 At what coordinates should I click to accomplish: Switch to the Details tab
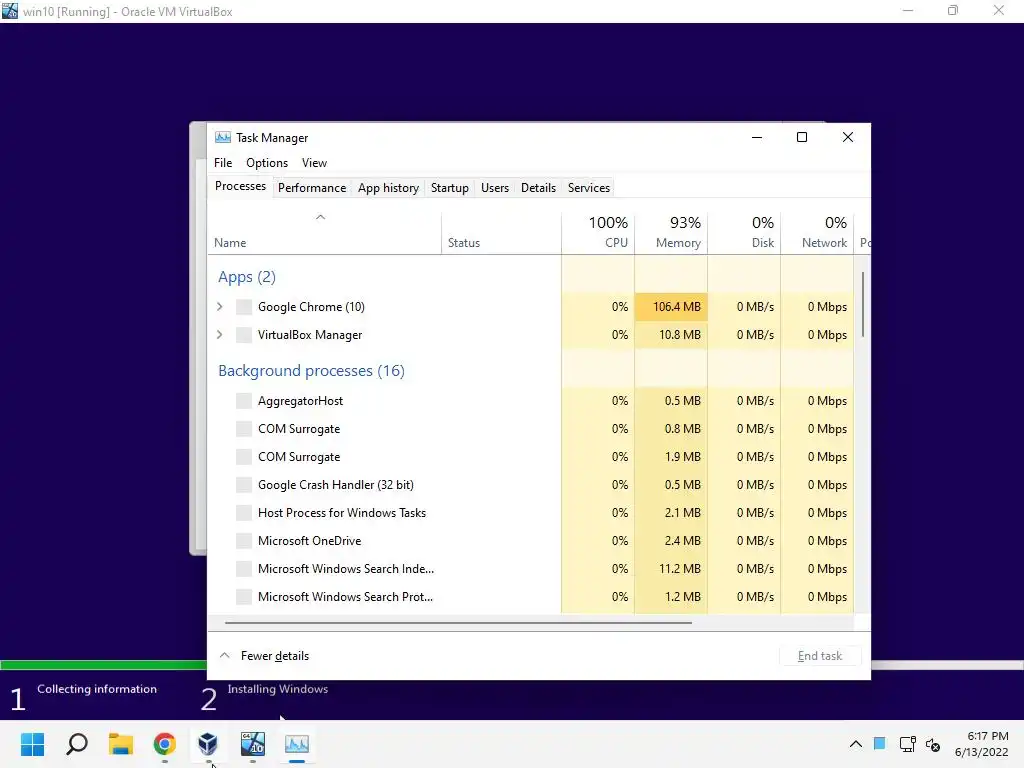click(538, 188)
